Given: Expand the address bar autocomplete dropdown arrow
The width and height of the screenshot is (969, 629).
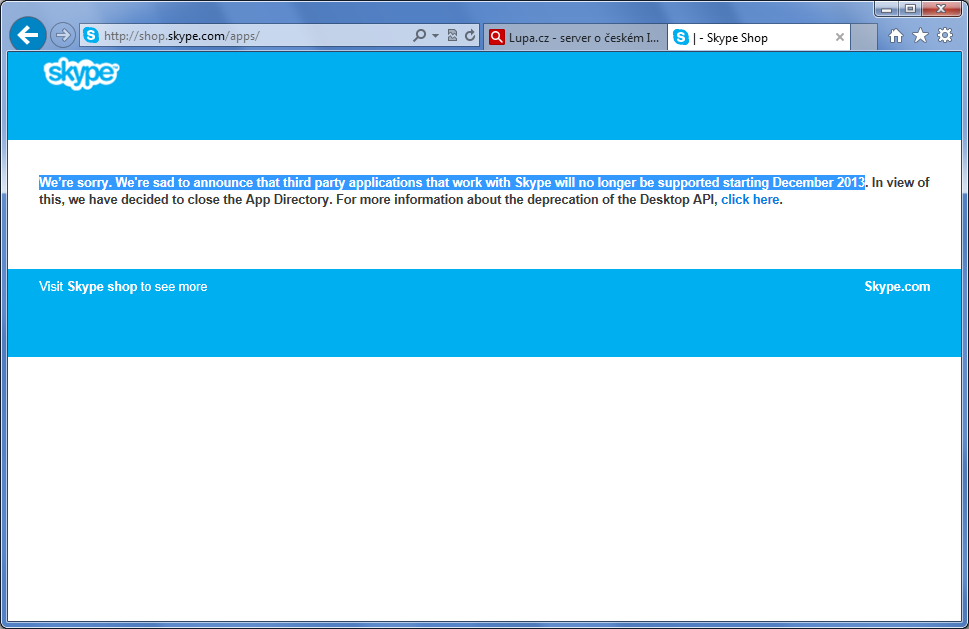Looking at the screenshot, I should [x=435, y=36].
